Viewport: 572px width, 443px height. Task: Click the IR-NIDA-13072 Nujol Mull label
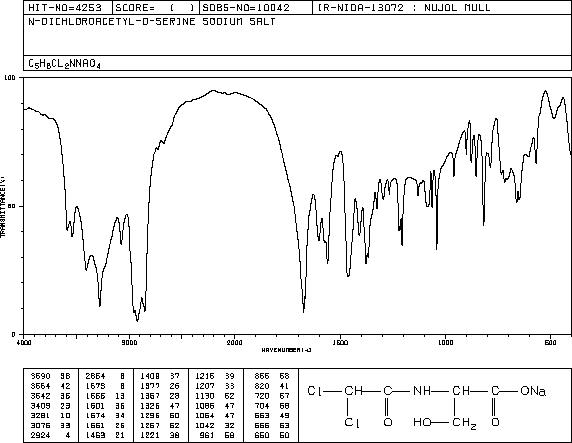(404, 8)
